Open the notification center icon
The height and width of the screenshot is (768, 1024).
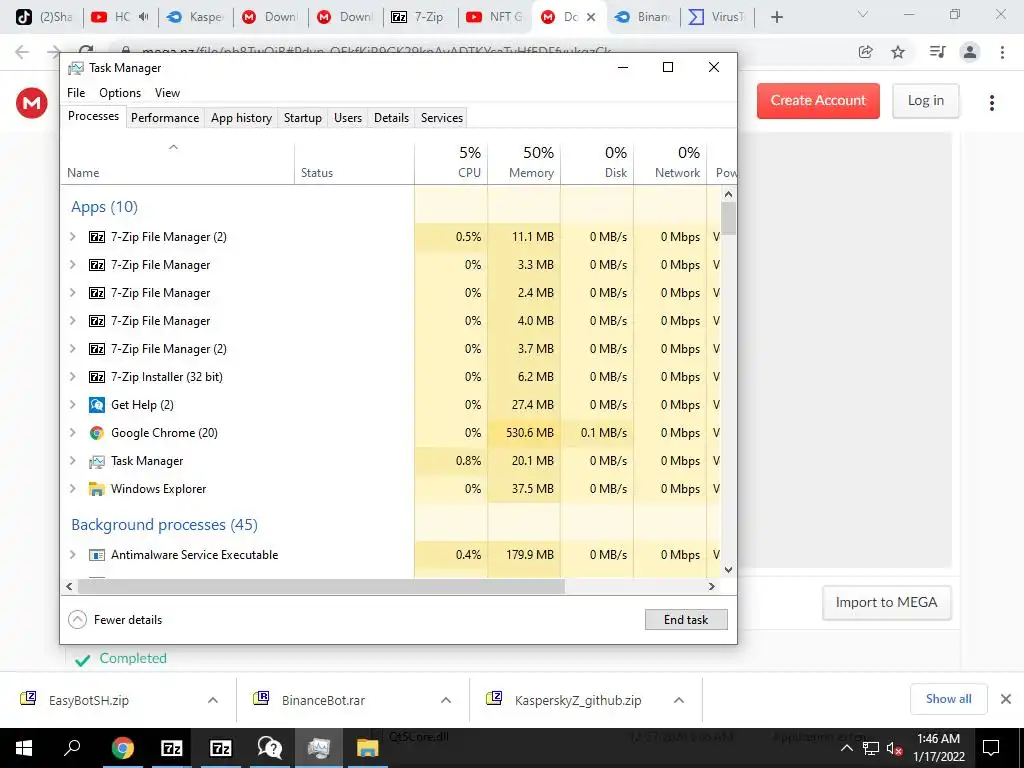pos(991,748)
